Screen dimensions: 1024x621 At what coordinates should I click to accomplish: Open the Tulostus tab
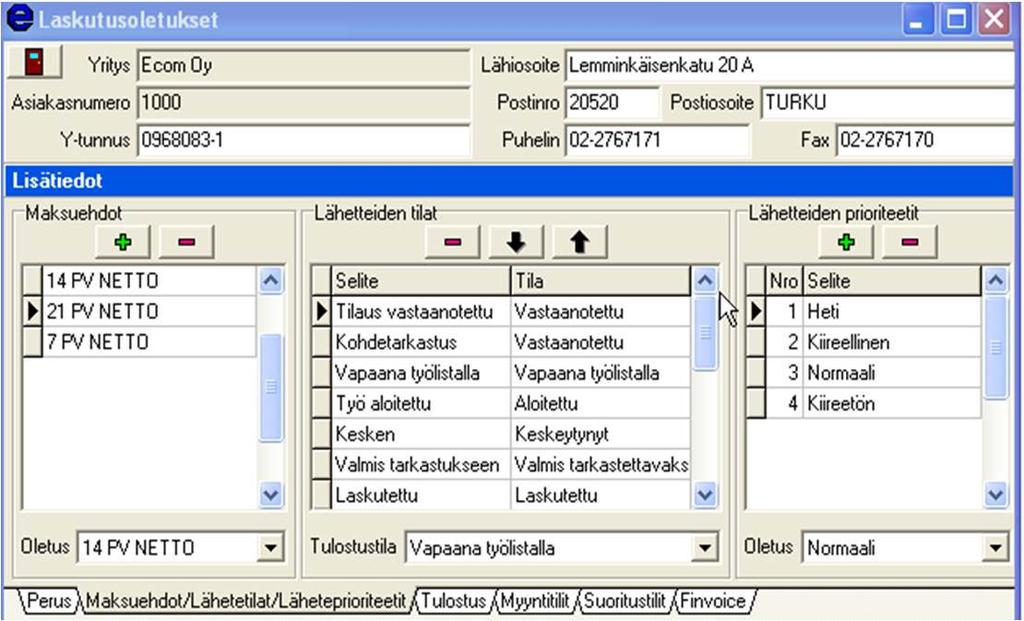click(x=453, y=601)
